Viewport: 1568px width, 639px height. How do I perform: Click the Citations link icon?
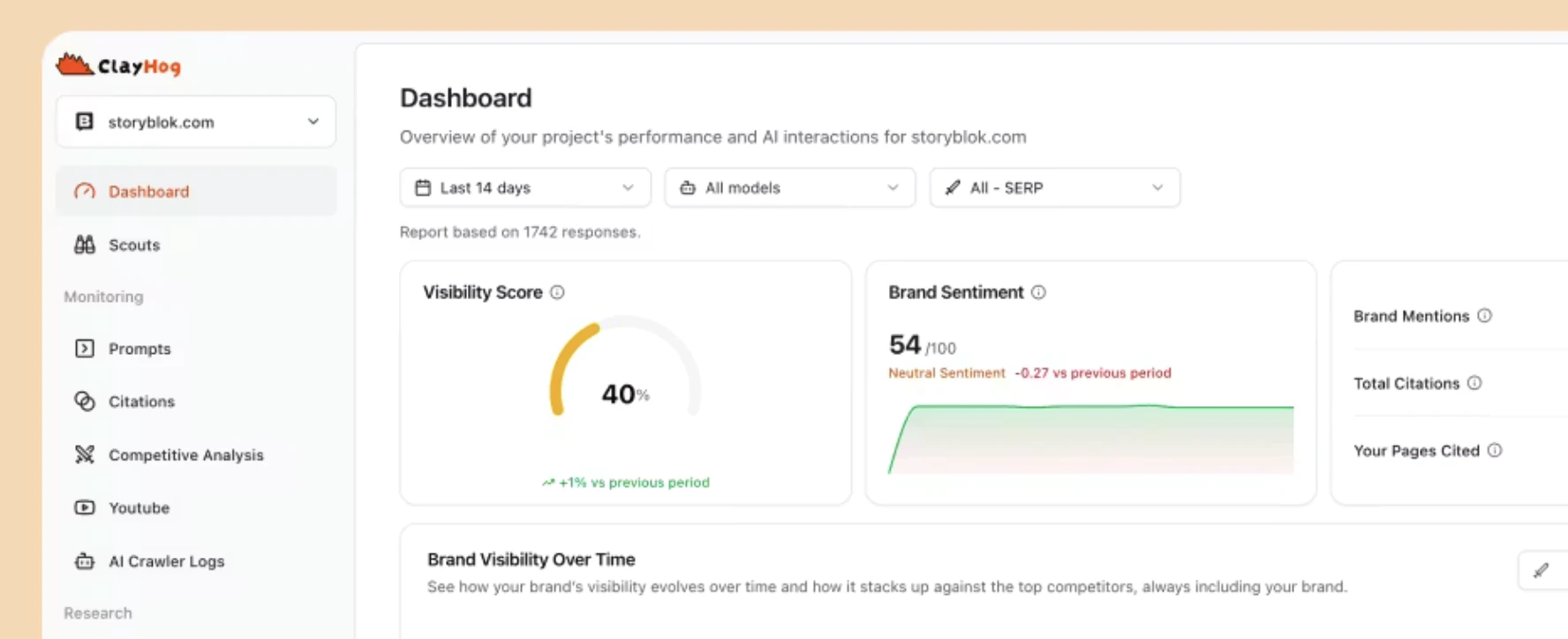click(85, 402)
